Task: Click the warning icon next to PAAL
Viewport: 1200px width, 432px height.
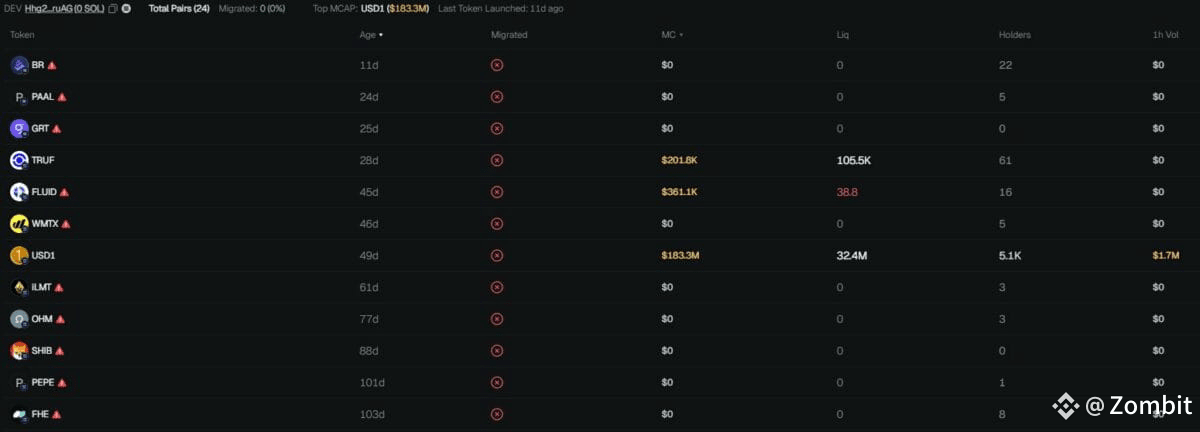Action: (62, 97)
